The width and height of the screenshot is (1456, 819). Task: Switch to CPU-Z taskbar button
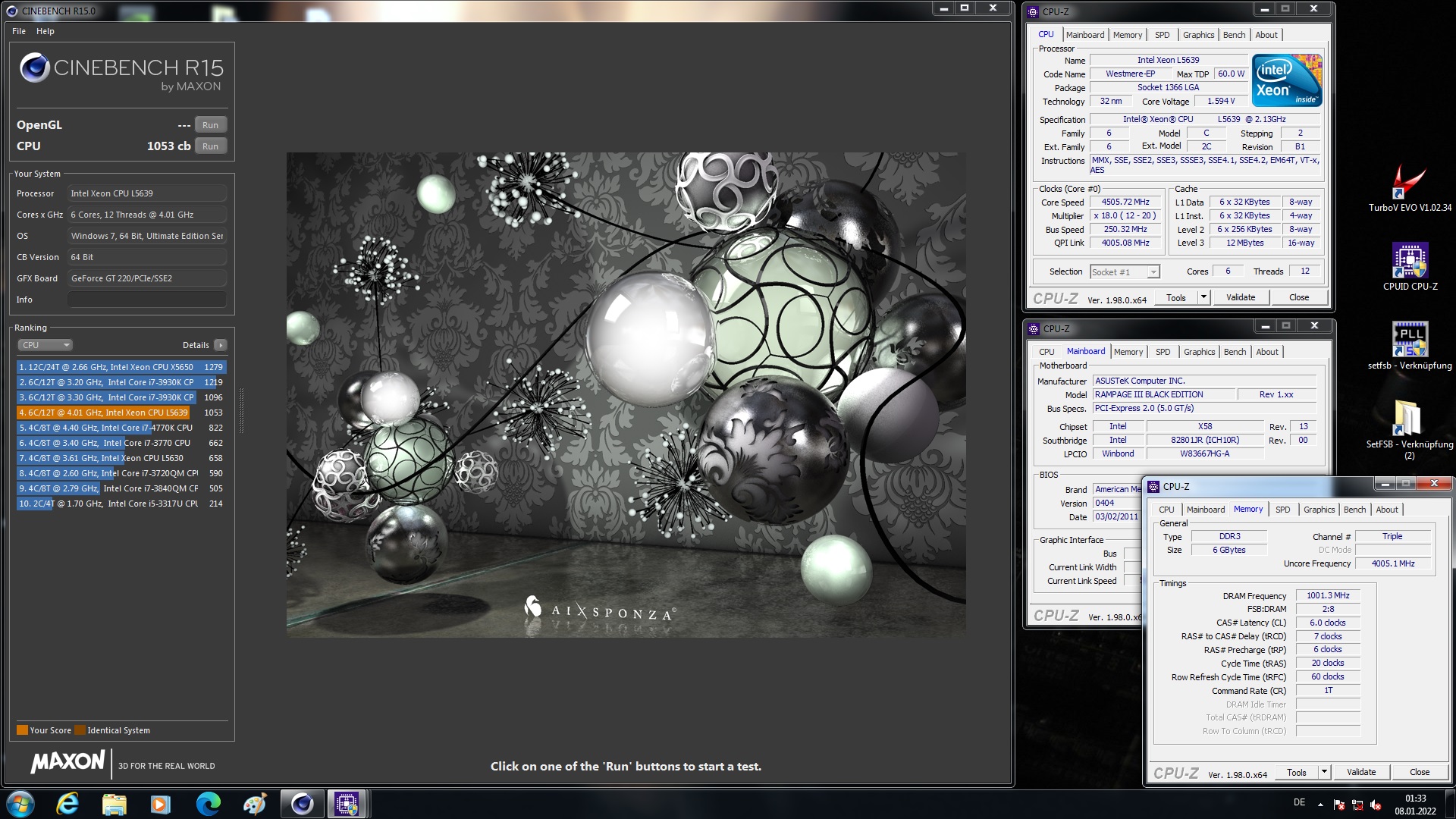click(x=347, y=804)
